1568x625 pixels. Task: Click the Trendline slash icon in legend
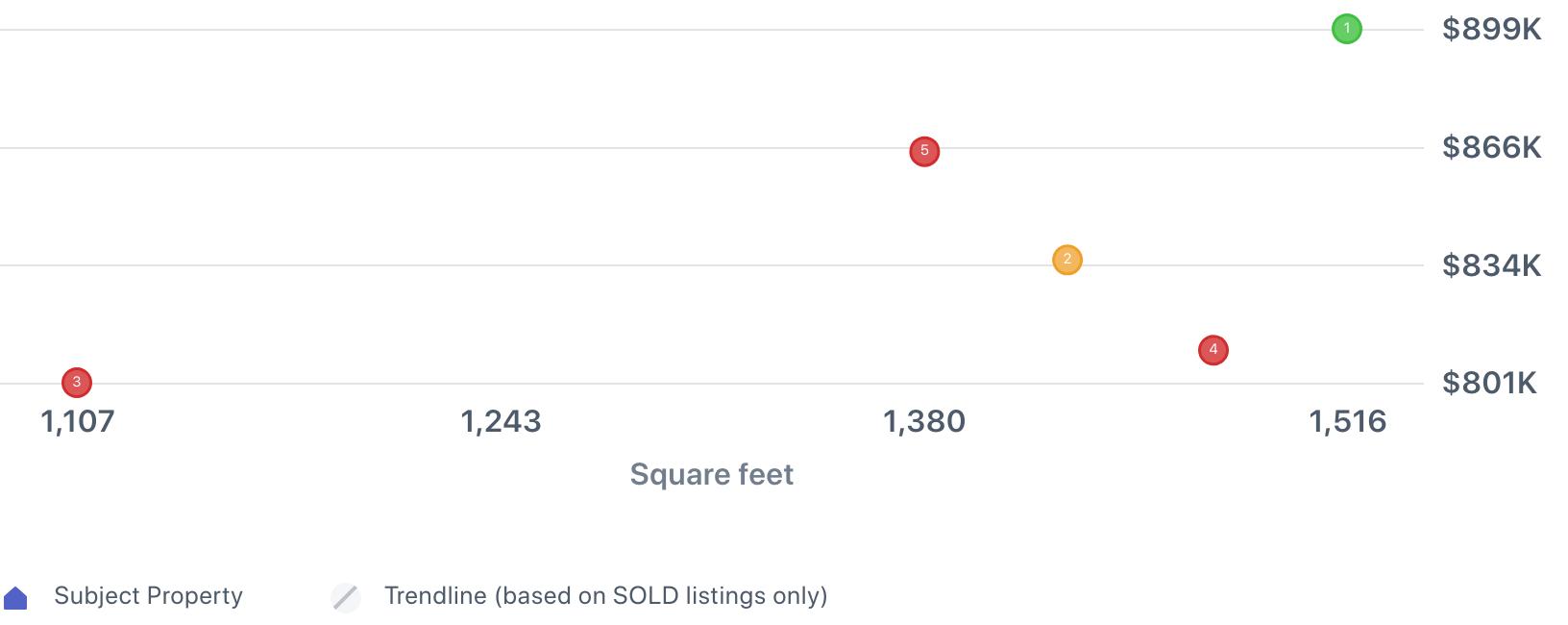[x=346, y=597]
